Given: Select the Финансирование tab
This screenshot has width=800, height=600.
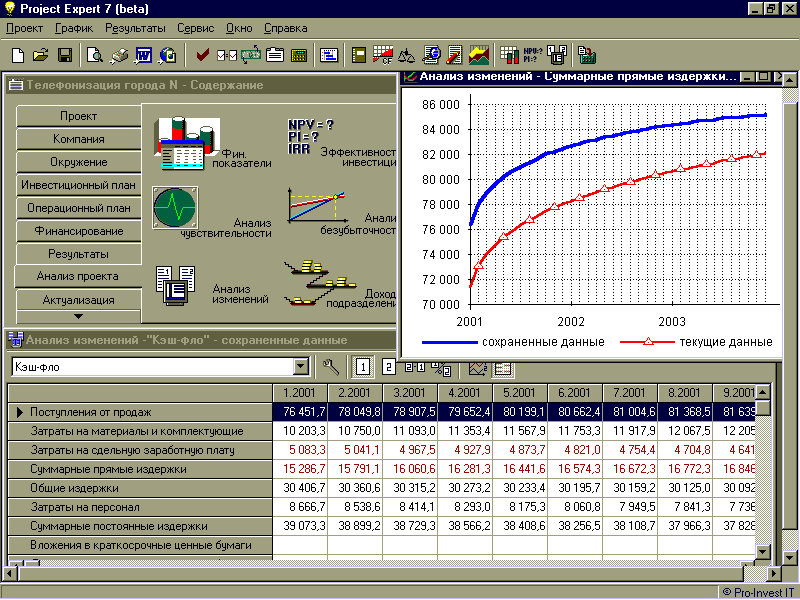Looking at the screenshot, I should 79,231.
